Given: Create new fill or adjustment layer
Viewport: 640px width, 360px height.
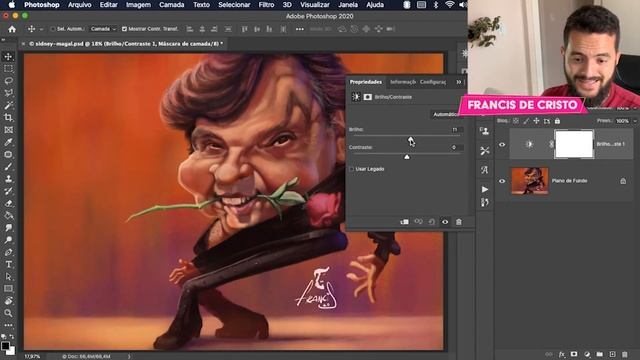Looking at the screenshot, I should [587, 354].
